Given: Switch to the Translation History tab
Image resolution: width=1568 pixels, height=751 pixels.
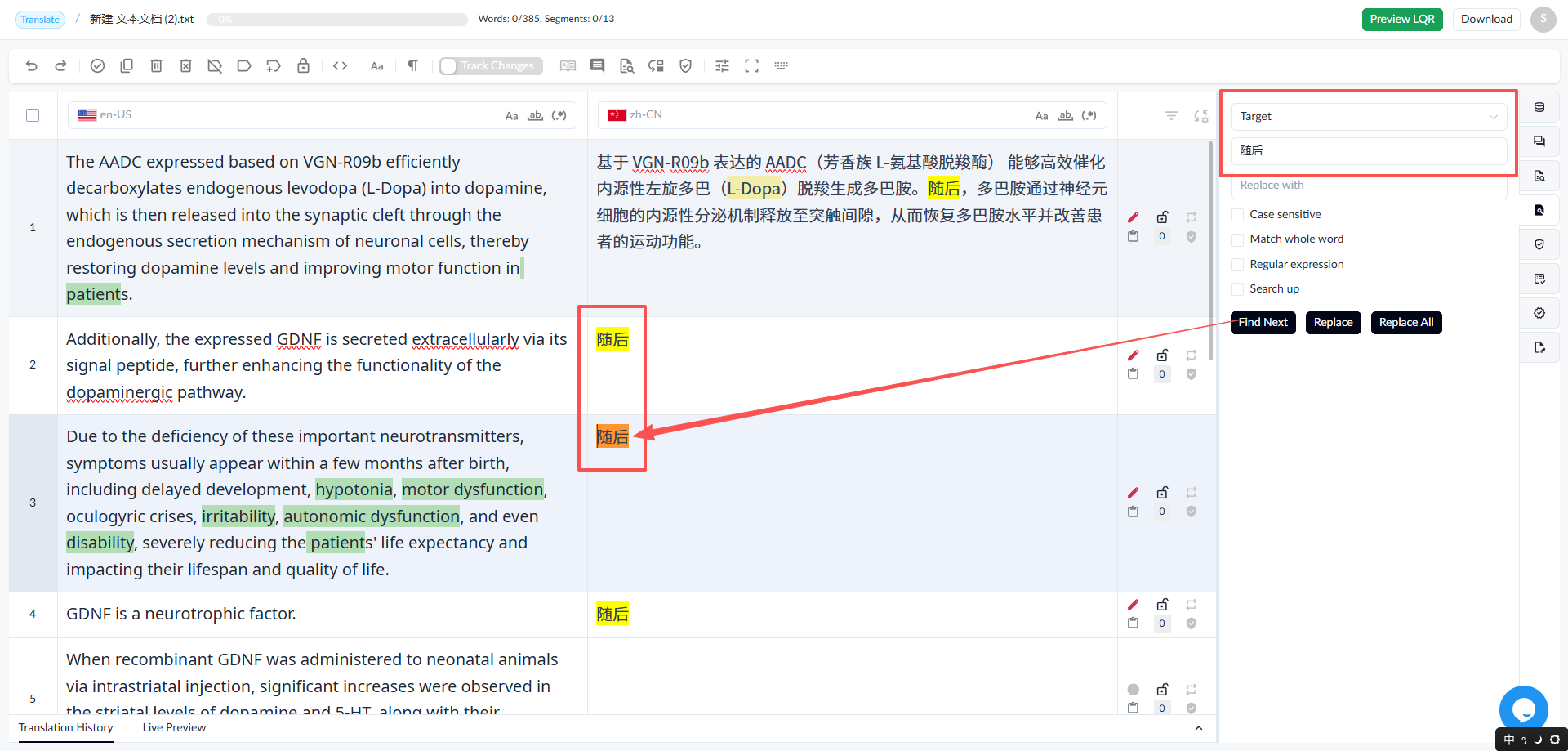Looking at the screenshot, I should pyautogui.click(x=66, y=728).
